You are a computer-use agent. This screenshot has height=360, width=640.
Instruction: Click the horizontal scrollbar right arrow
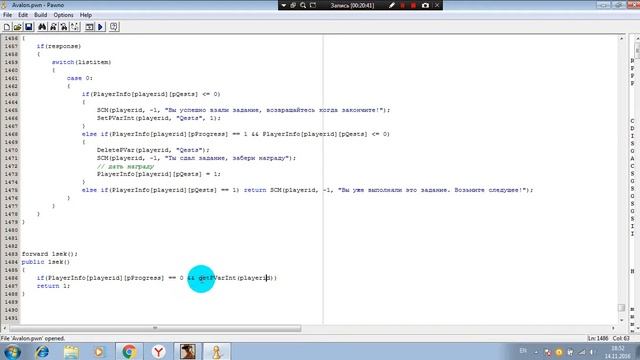613,328
